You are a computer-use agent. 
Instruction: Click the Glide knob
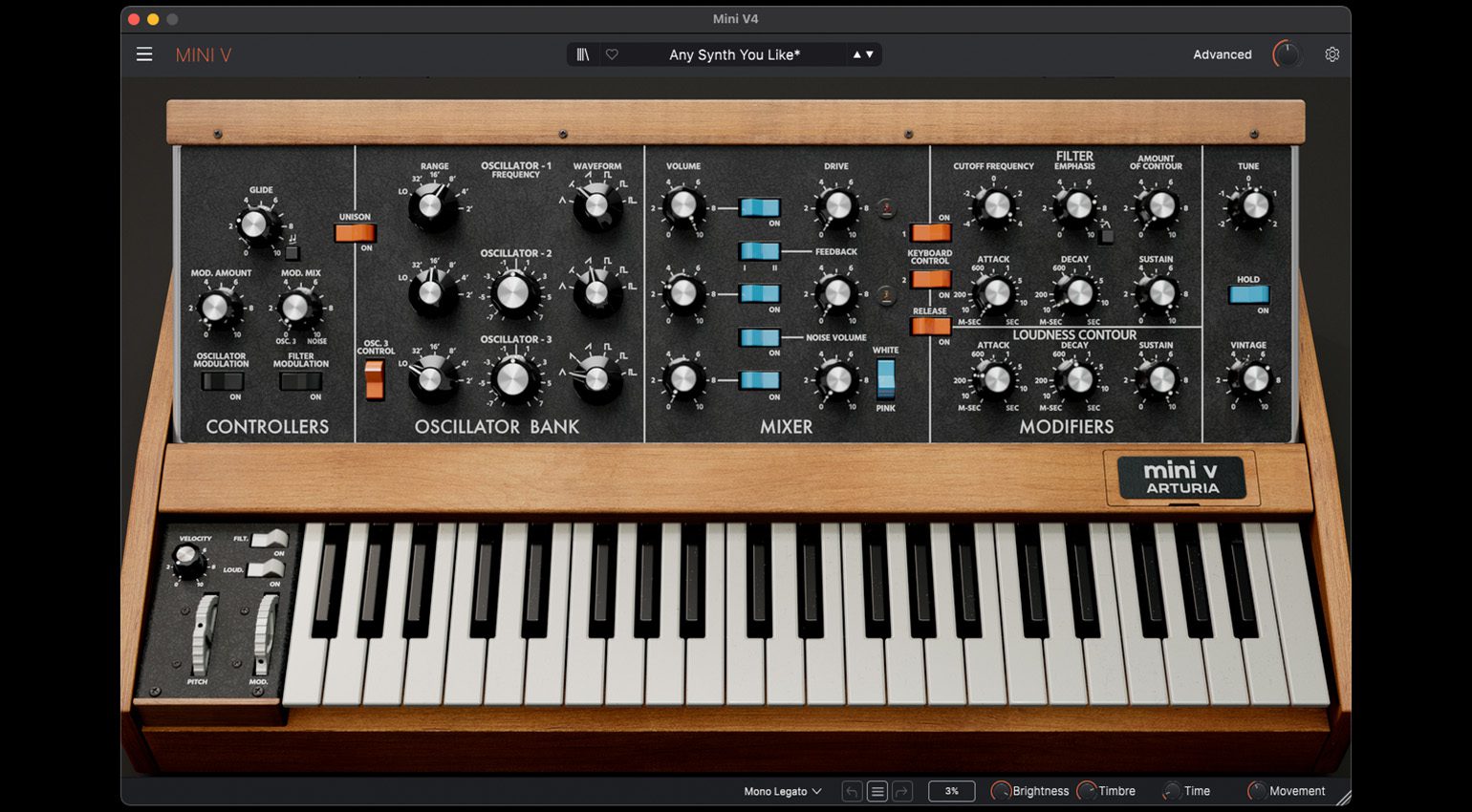tap(254, 224)
